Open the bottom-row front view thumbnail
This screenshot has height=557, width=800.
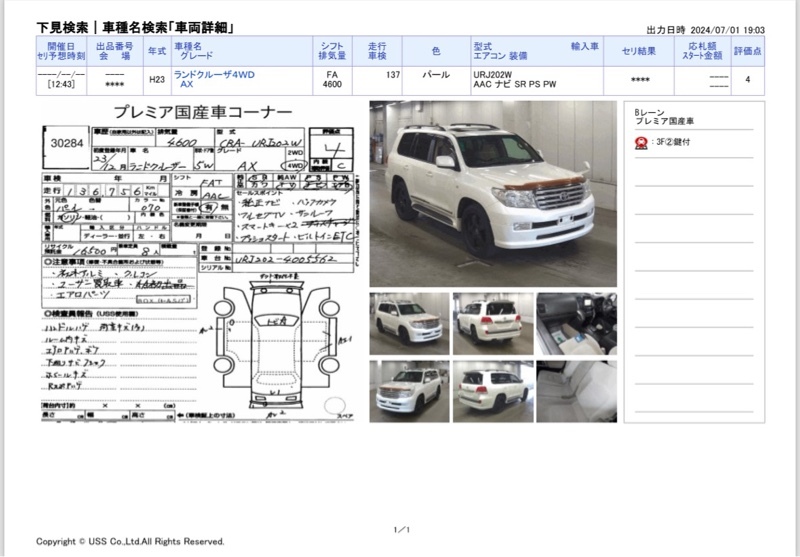pos(409,392)
